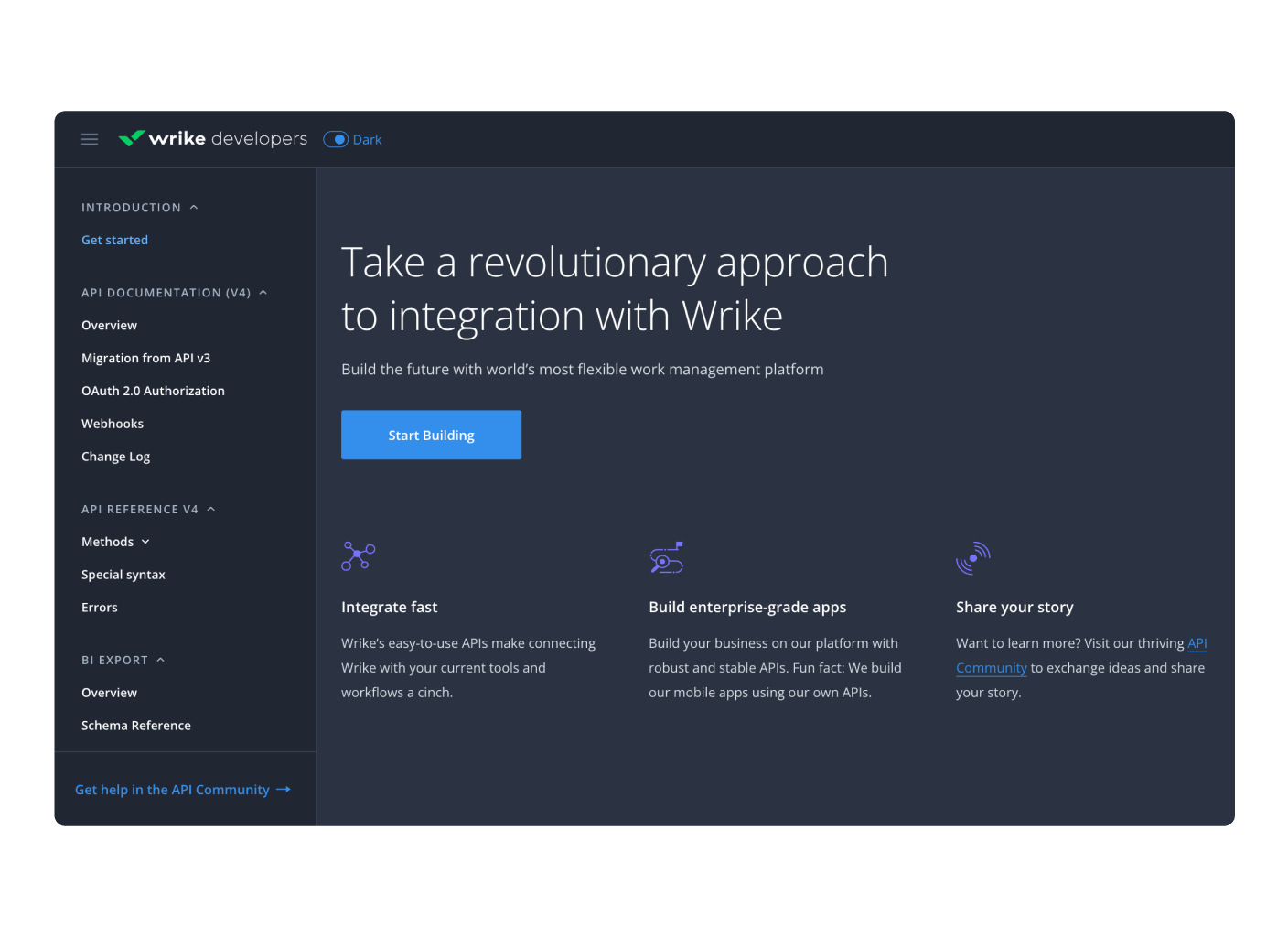
Task: Click the Wrike green checkmark logo
Action: (x=132, y=138)
